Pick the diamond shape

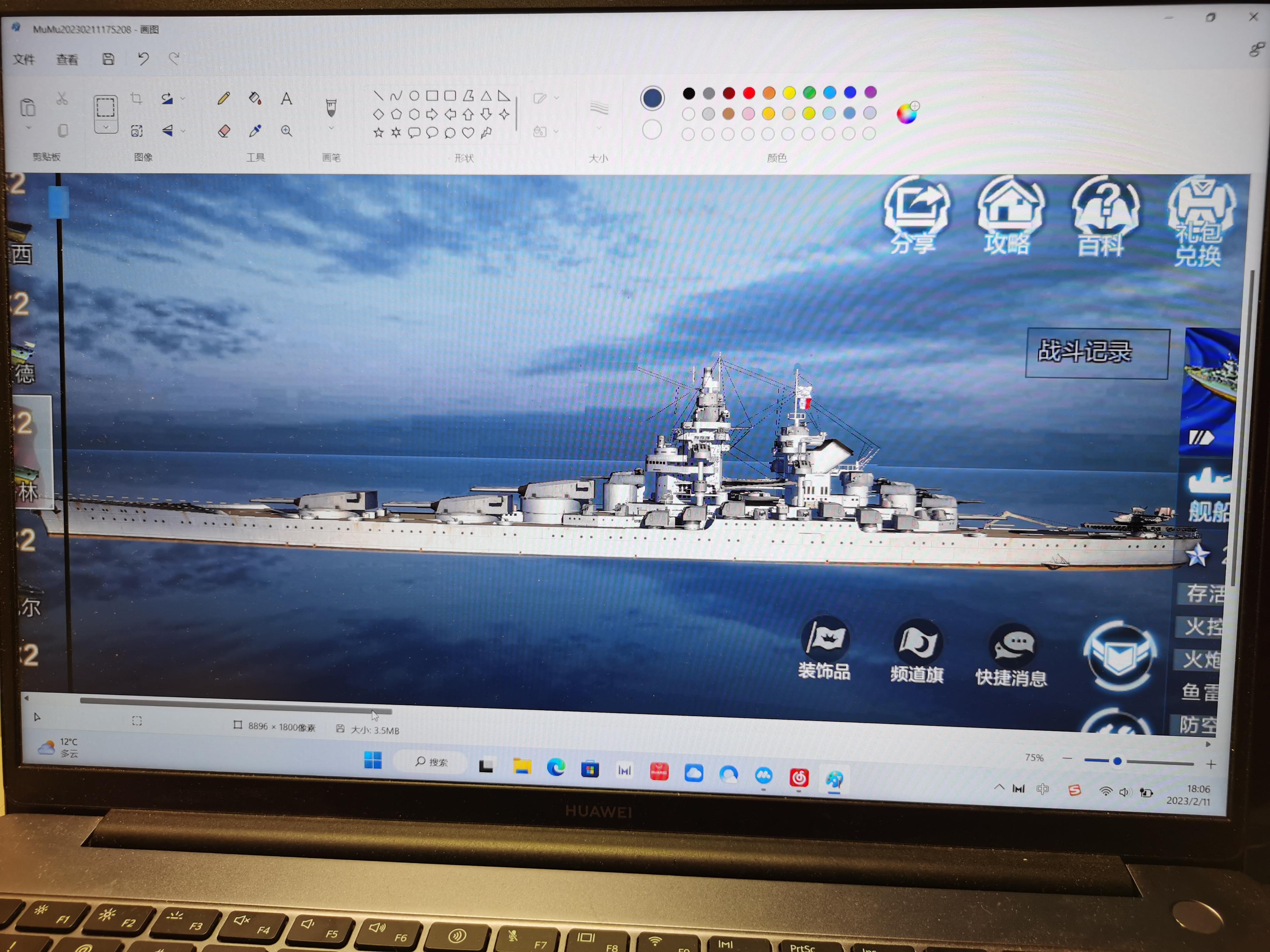[x=378, y=114]
